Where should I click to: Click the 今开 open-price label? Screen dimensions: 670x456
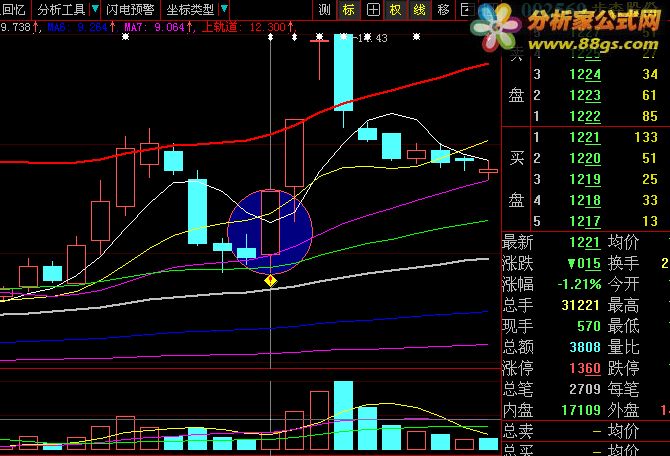[x=623, y=284]
